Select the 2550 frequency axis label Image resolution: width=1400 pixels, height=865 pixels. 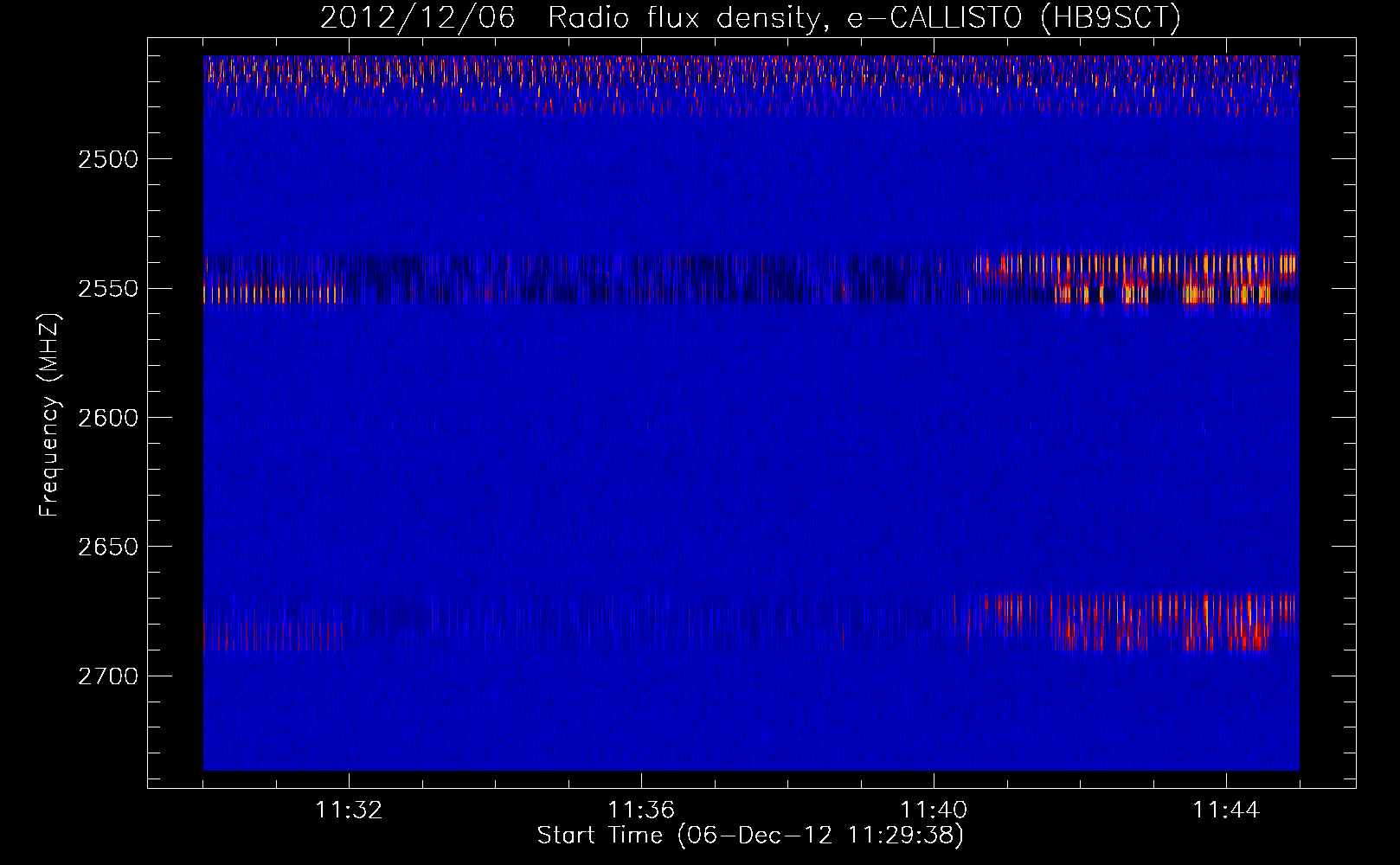click(107, 288)
